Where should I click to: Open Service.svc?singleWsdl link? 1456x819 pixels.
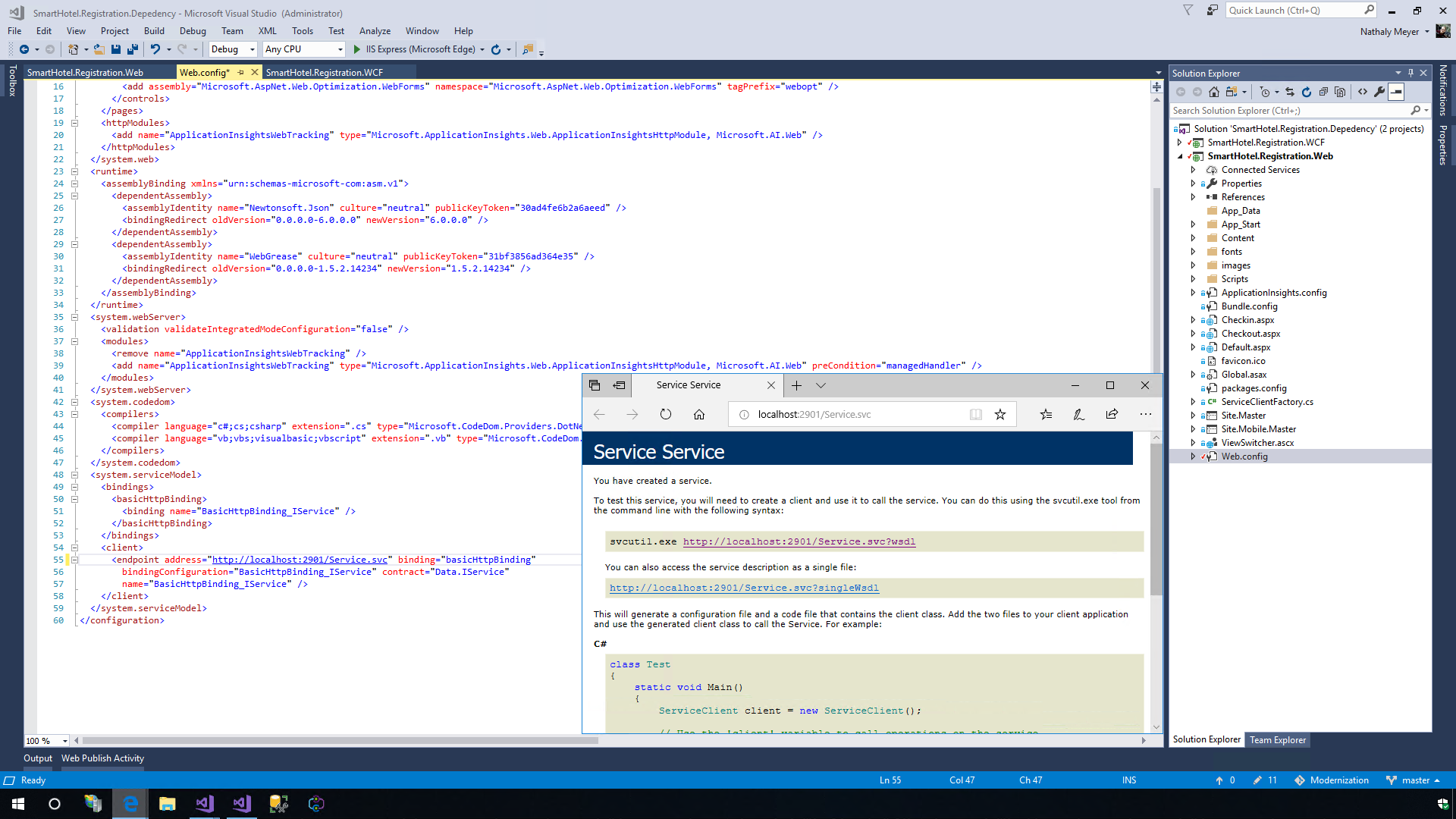tap(744, 588)
